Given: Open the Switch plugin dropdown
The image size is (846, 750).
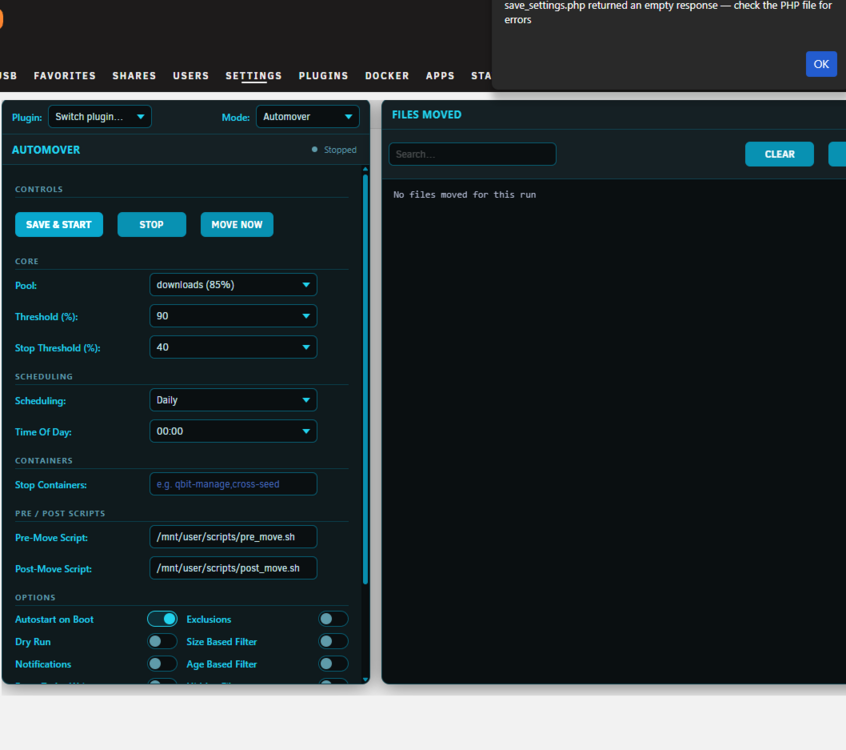Looking at the screenshot, I should coord(100,117).
